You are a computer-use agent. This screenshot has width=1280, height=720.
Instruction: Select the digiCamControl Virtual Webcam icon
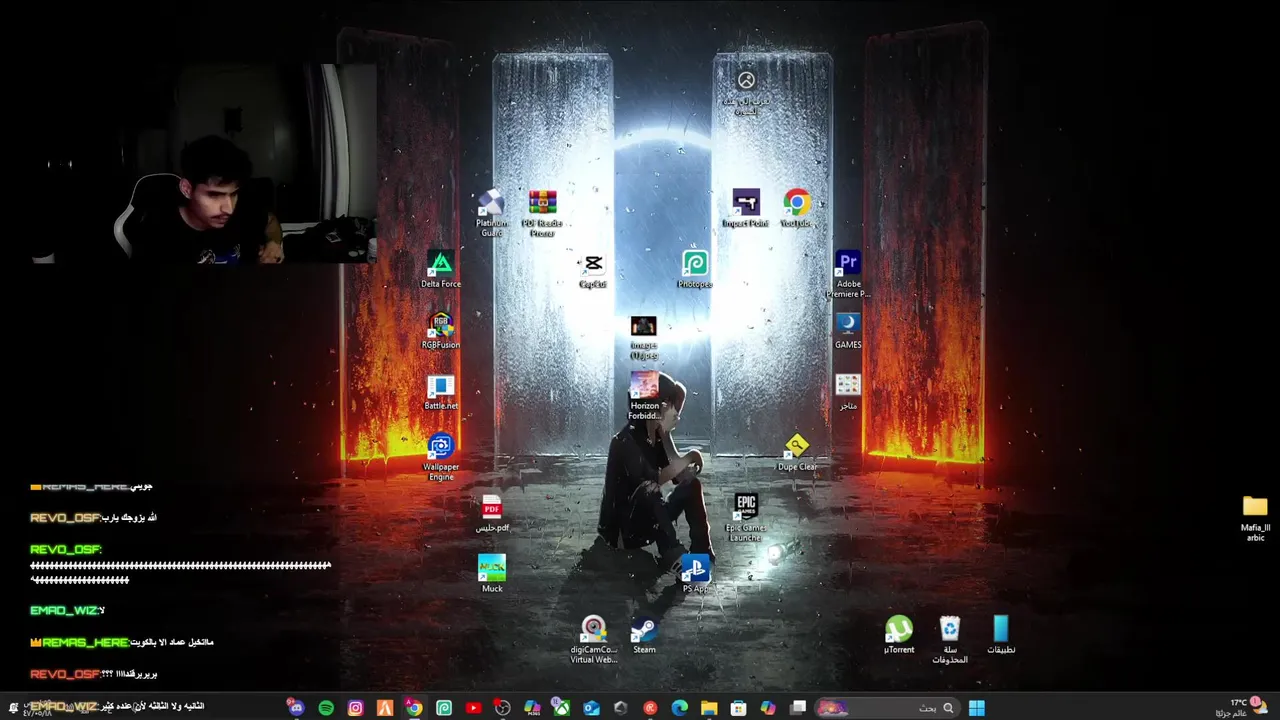tap(593, 640)
